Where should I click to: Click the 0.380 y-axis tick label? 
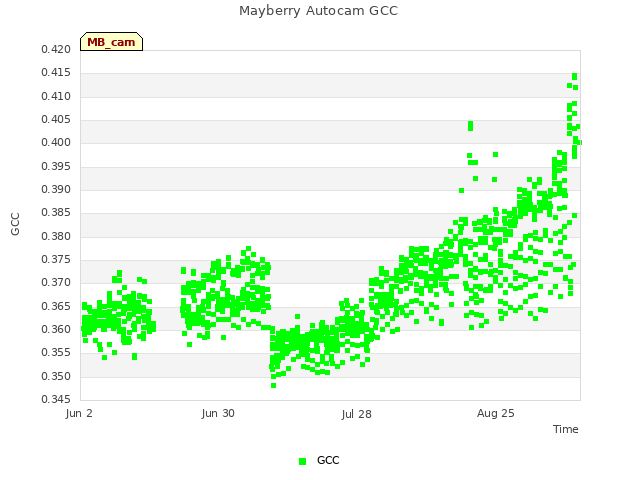(56, 236)
